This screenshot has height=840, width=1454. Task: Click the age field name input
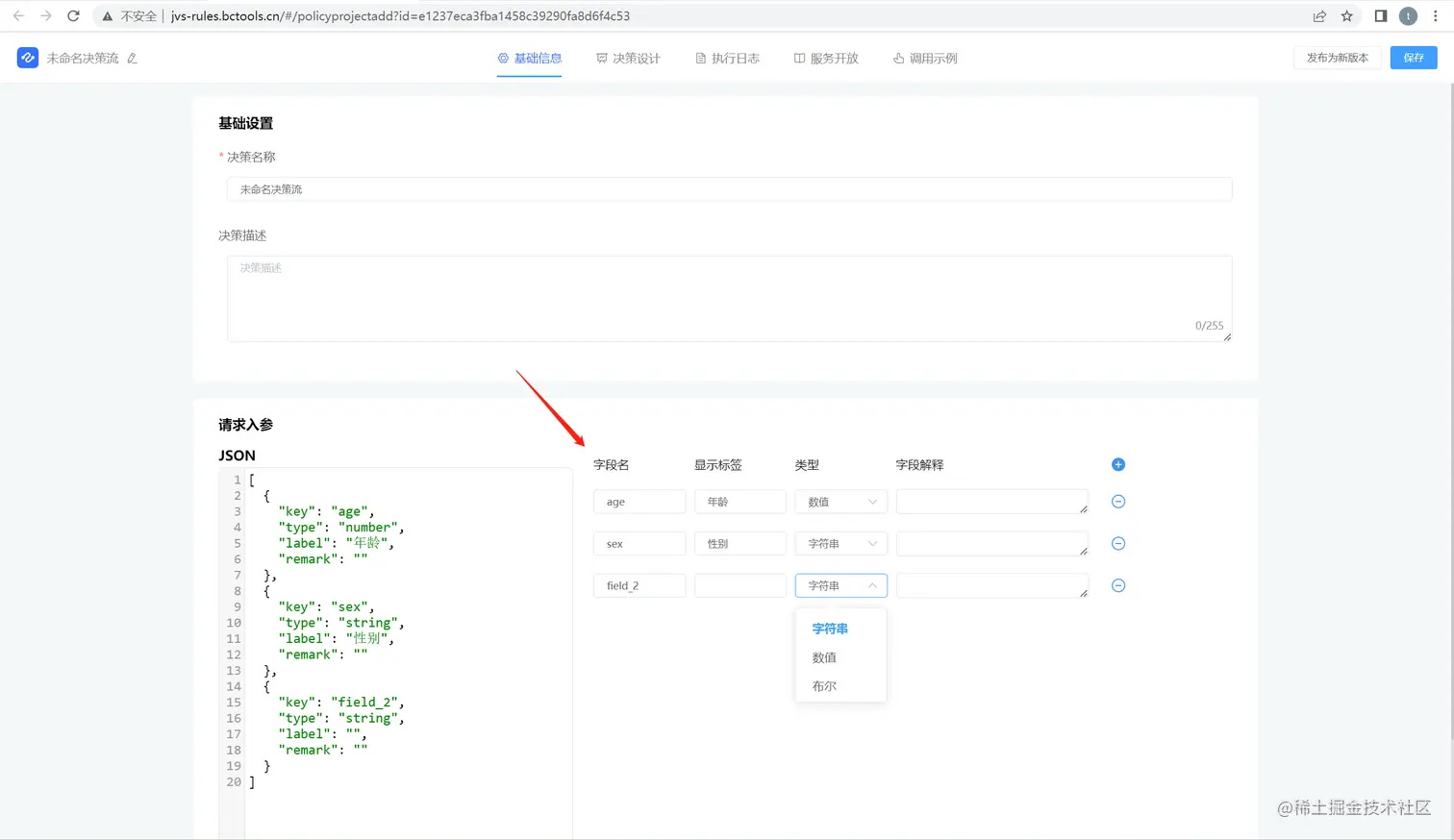point(639,502)
